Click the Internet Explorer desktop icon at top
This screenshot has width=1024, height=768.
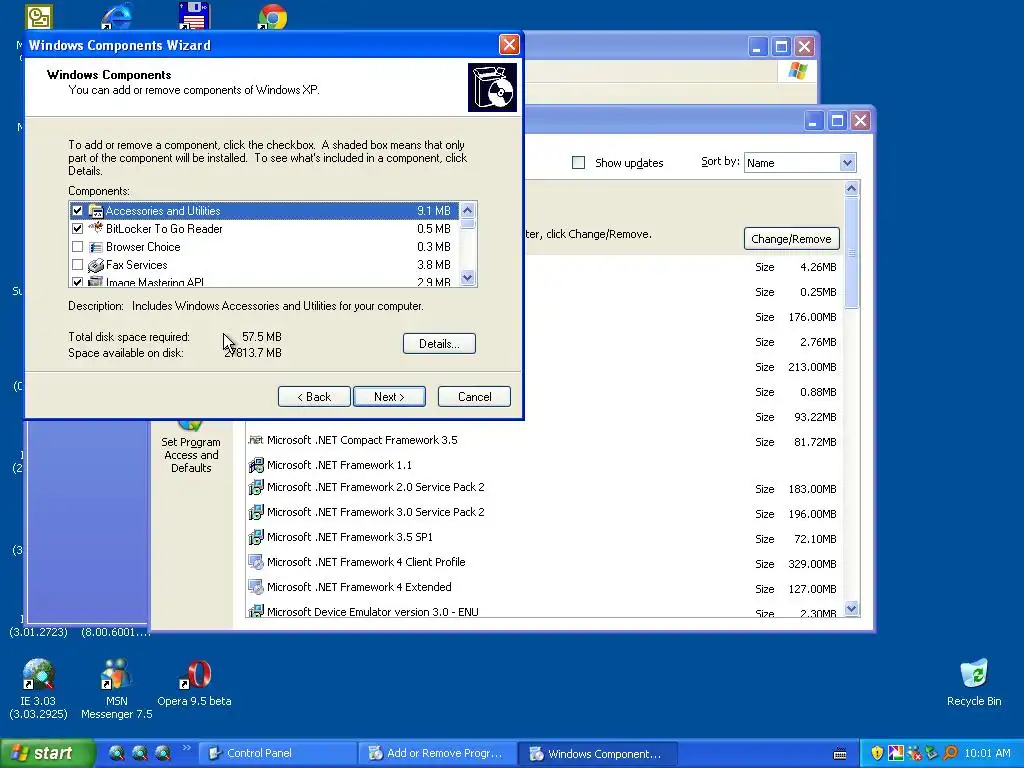click(116, 16)
